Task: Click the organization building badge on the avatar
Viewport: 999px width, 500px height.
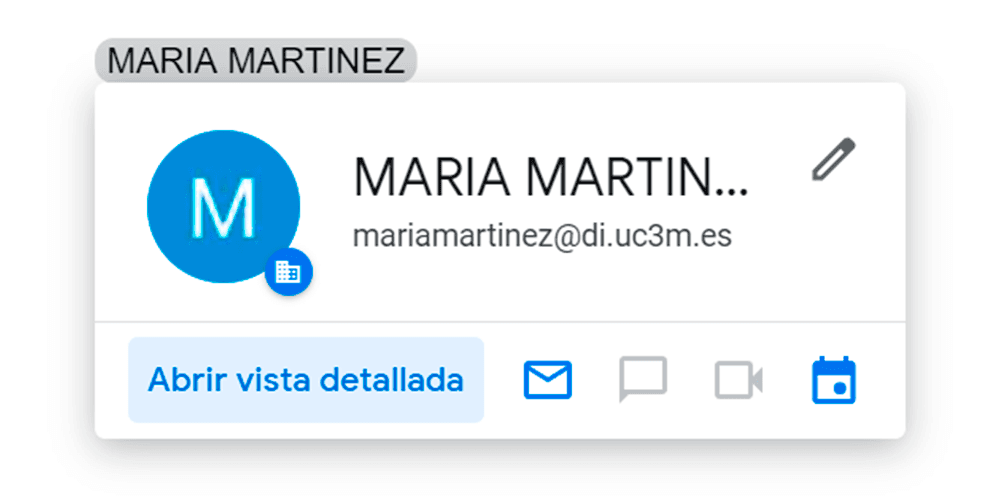Action: pyautogui.click(x=289, y=272)
